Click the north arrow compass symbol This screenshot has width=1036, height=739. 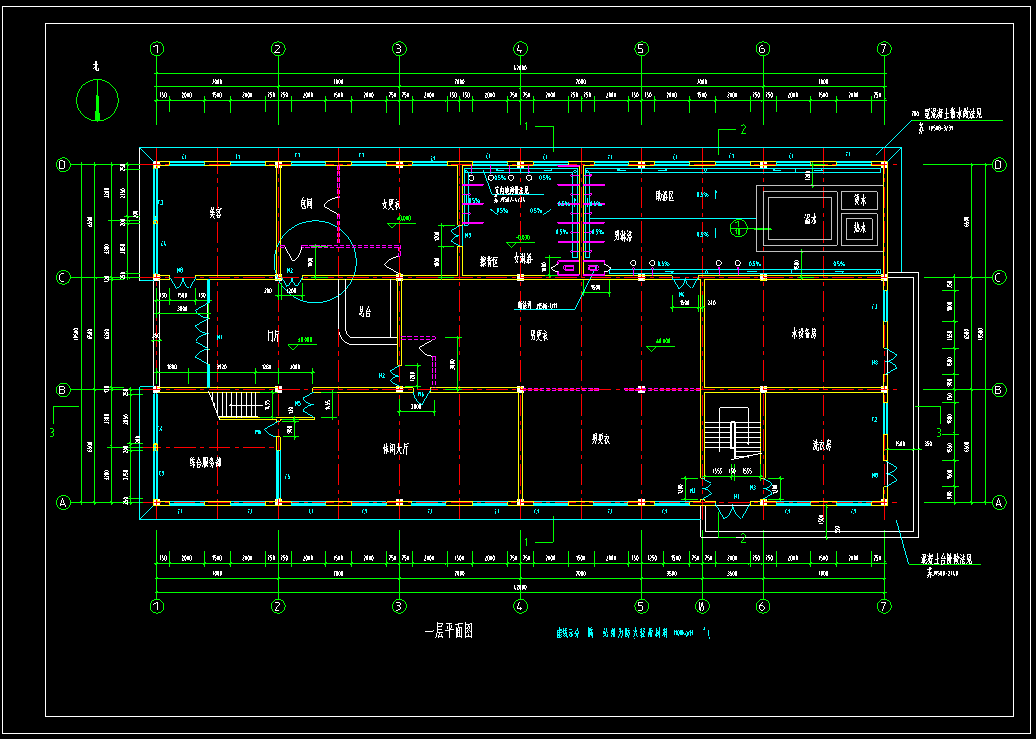coord(98,100)
